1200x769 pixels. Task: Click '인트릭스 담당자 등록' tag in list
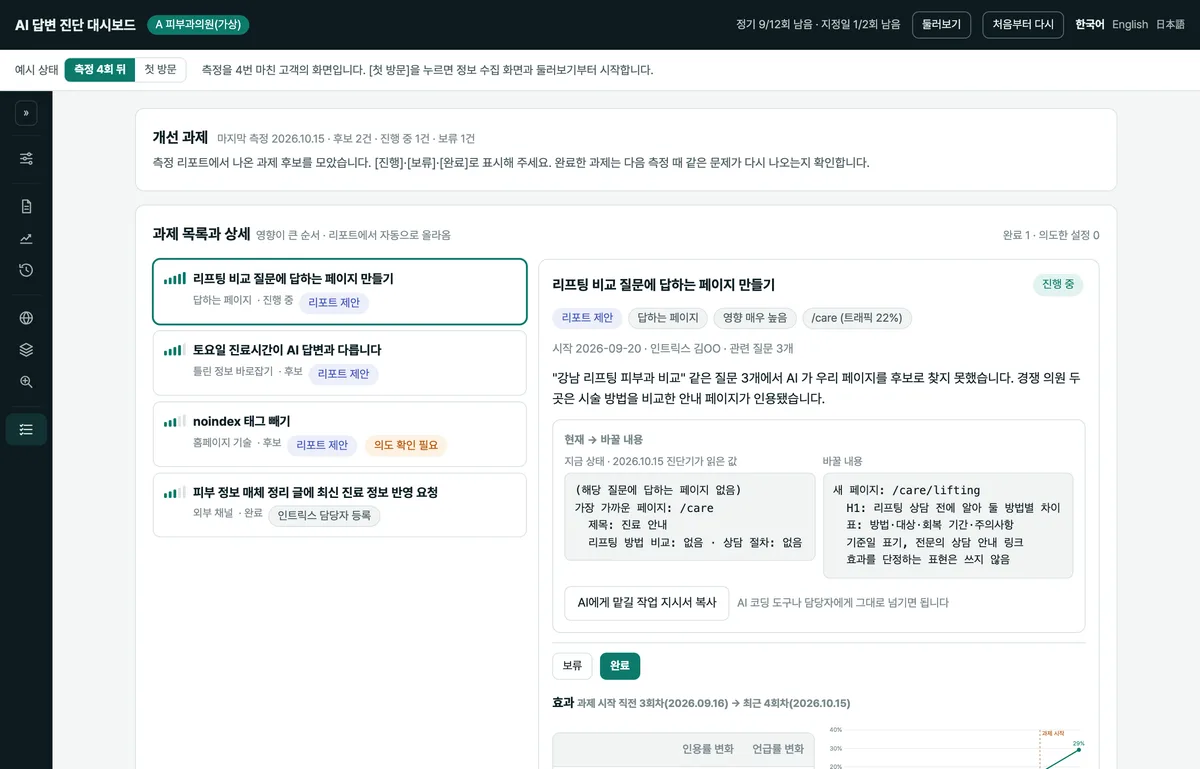click(324, 516)
